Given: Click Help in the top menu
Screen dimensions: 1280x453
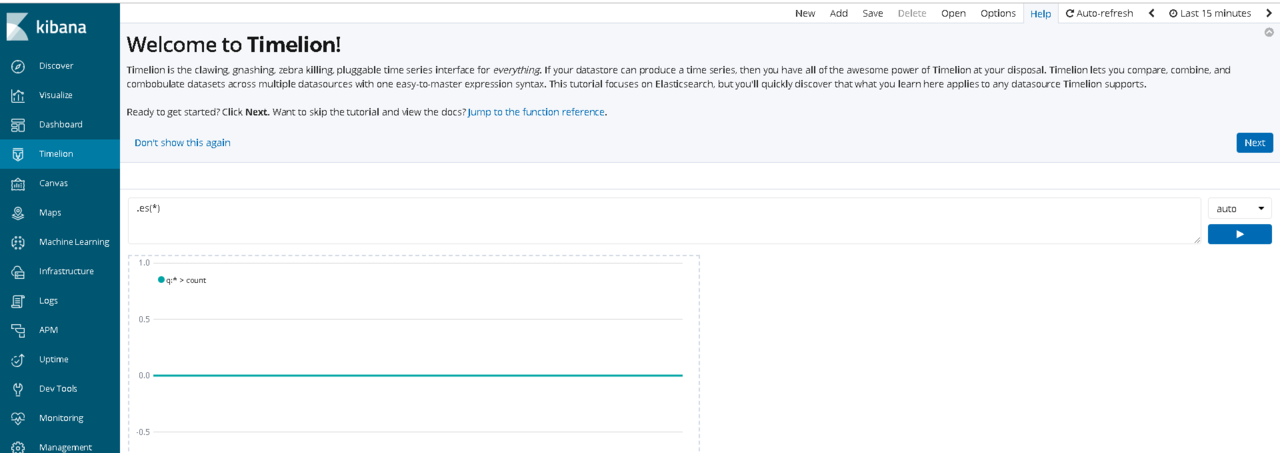Looking at the screenshot, I should 1041,13.
